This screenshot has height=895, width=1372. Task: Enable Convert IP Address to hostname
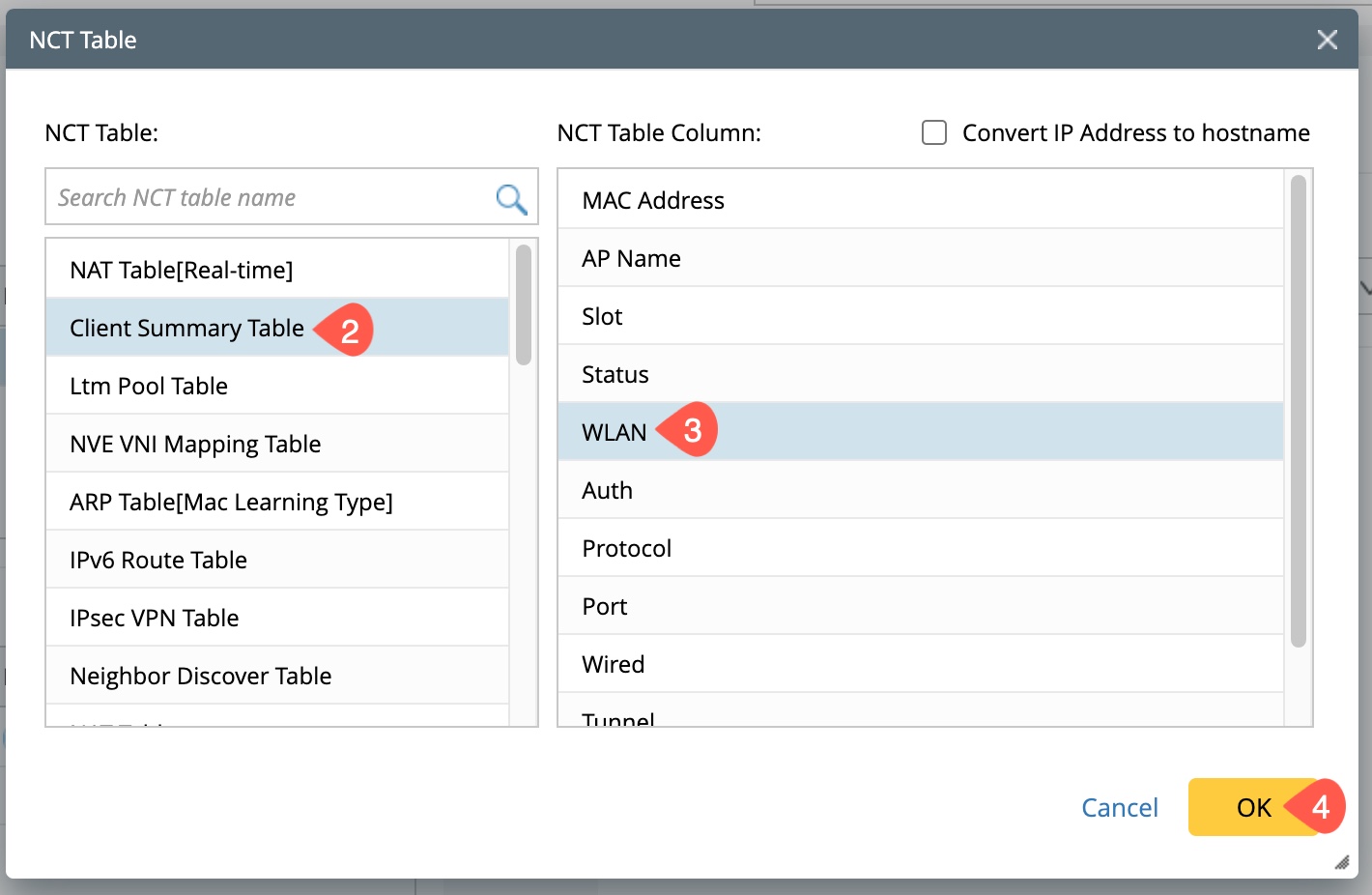point(934,132)
